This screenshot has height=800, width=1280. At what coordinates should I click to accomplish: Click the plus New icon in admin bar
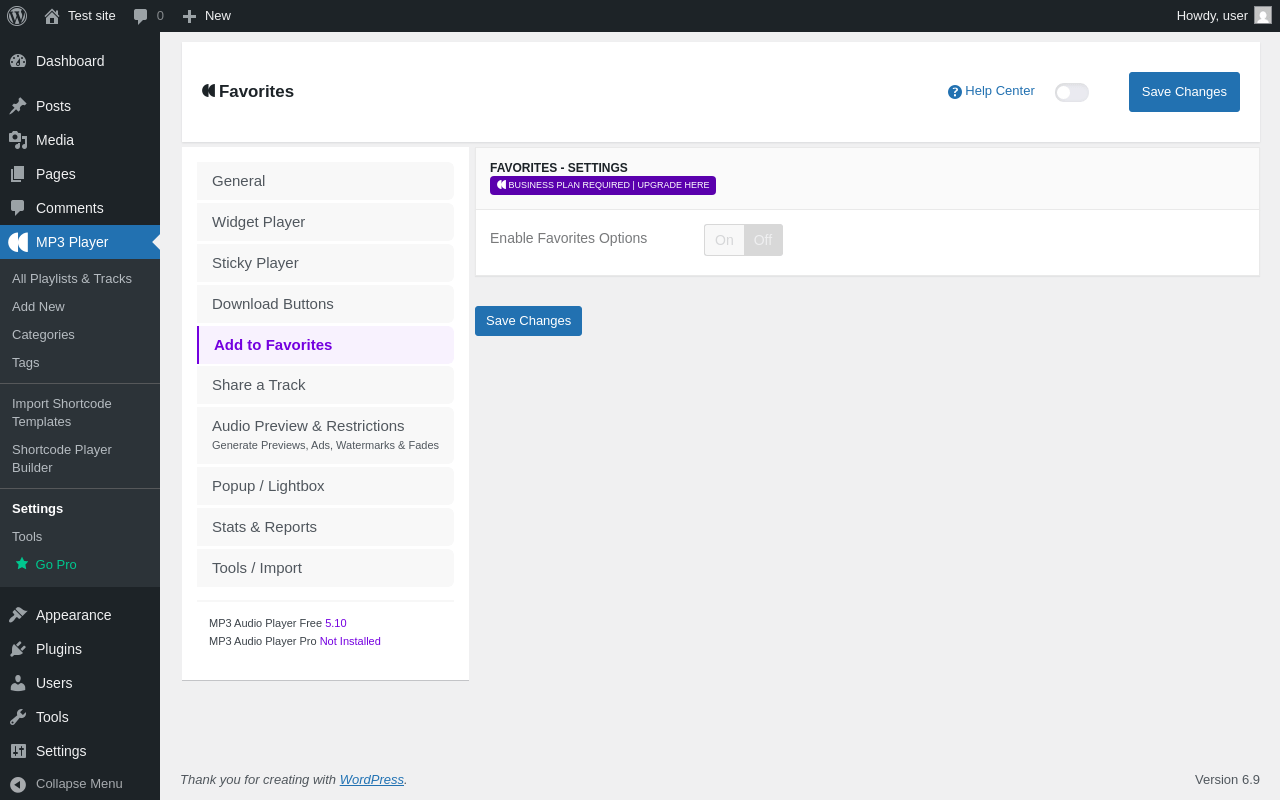pos(189,16)
